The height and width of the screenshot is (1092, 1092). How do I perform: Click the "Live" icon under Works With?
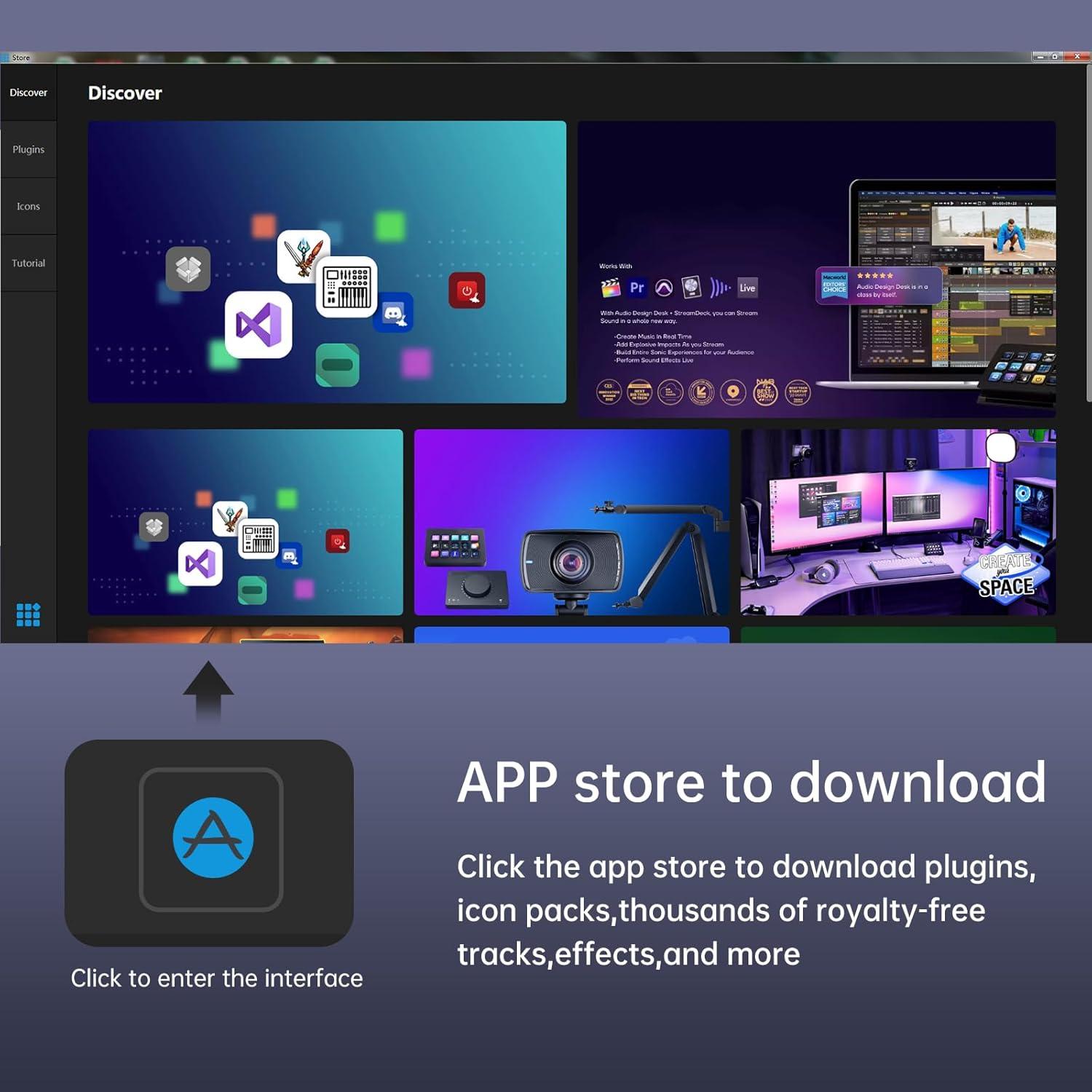pos(748,288)
